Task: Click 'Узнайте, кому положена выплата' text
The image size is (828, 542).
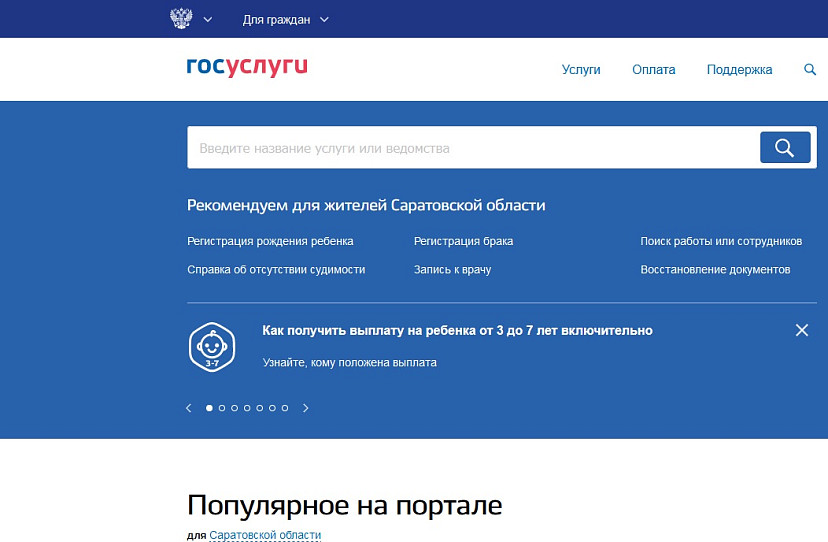Action: click(350, 362)
